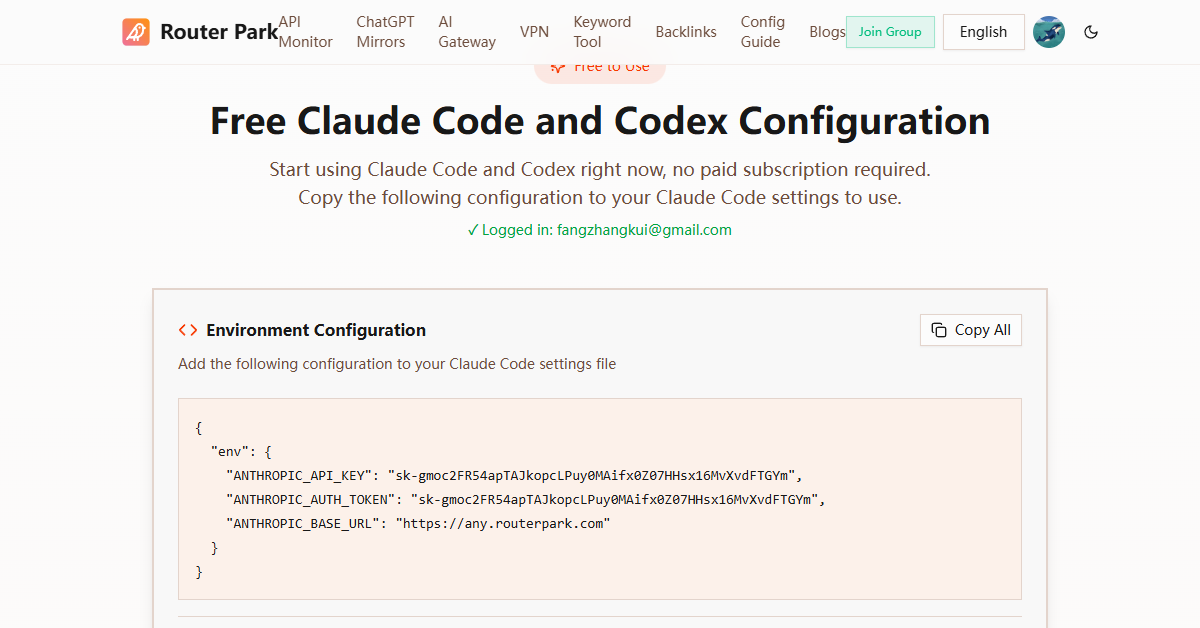The width and height of the screenshot is (1200, 628).
Task: Open the AI Gateway nav link
Action: point(466,32)
